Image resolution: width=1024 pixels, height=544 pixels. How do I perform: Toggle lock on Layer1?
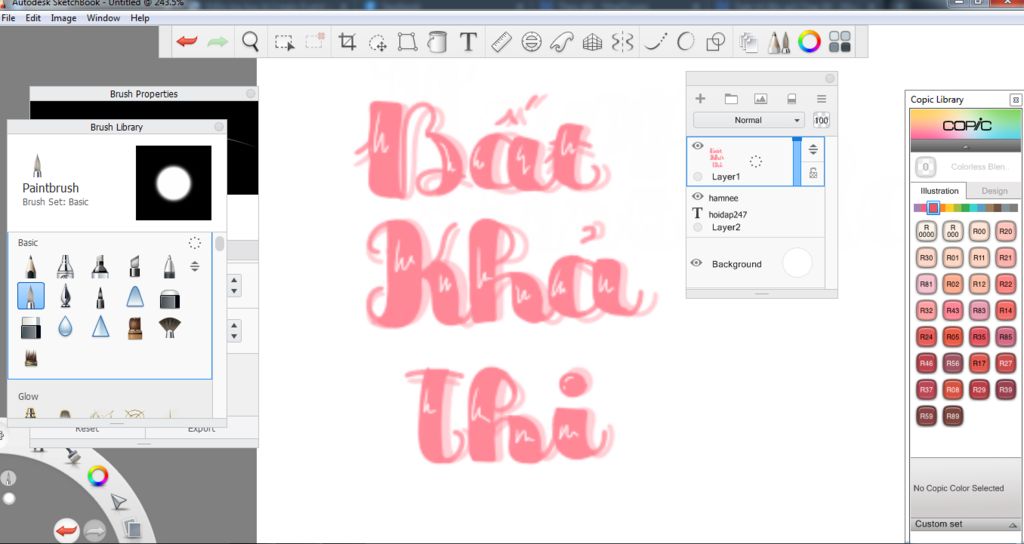tap(813, 173)
